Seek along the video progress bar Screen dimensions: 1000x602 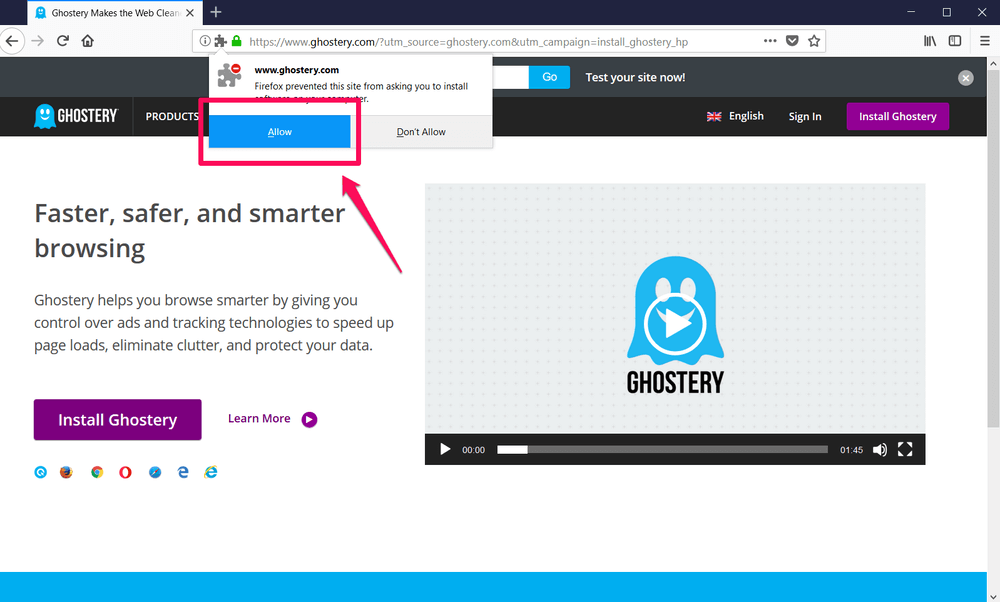click(x=662, y=450)
